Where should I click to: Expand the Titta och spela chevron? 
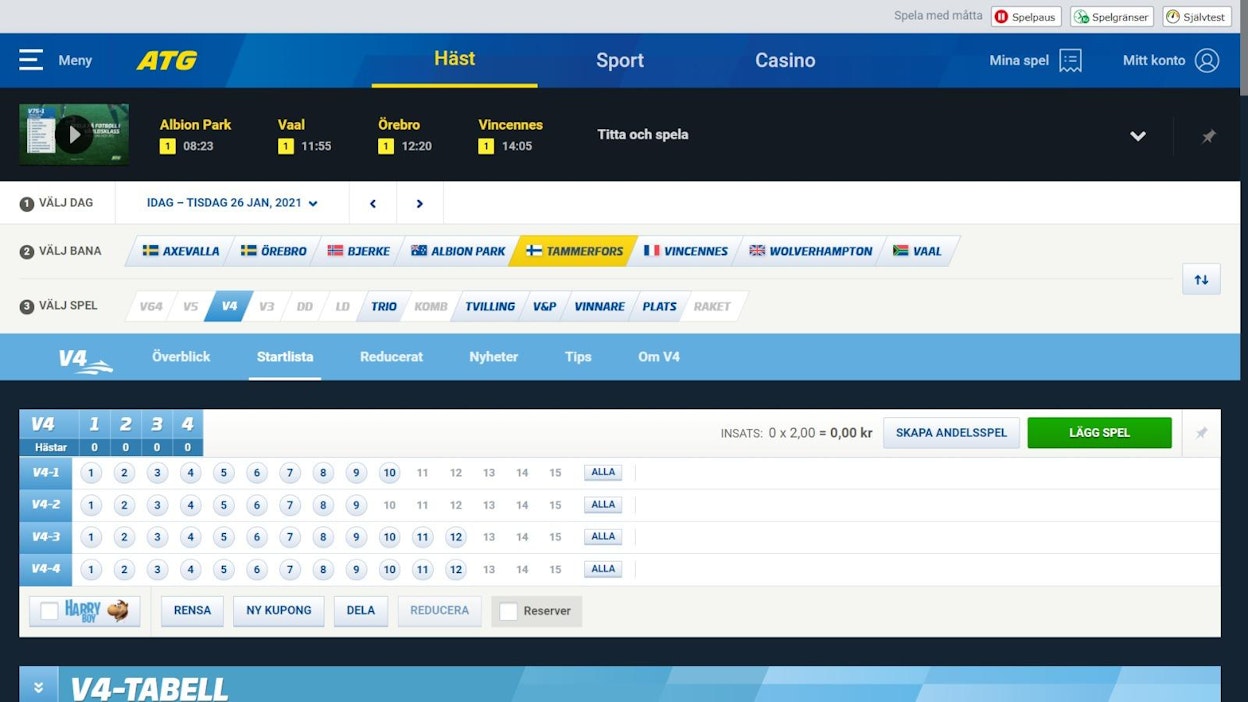pos(1138,136)
